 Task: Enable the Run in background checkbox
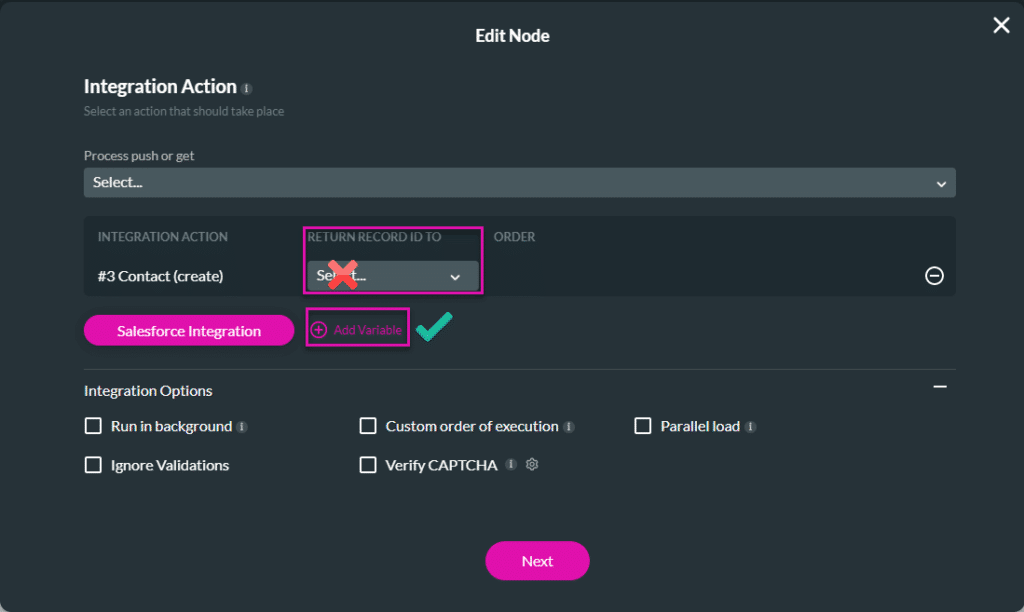tap(93, 426)
